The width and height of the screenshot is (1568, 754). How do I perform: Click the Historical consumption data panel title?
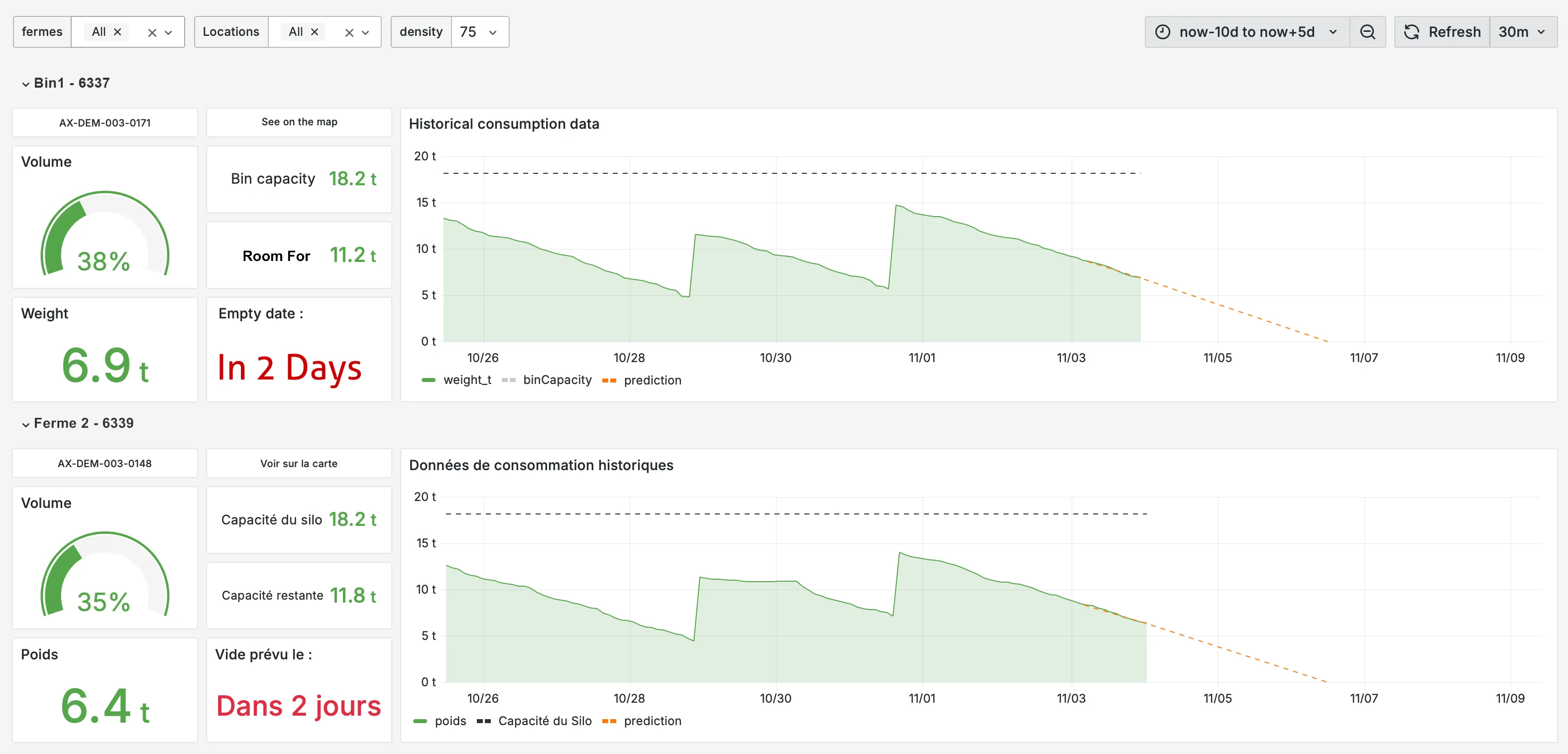tap(504, 124)
